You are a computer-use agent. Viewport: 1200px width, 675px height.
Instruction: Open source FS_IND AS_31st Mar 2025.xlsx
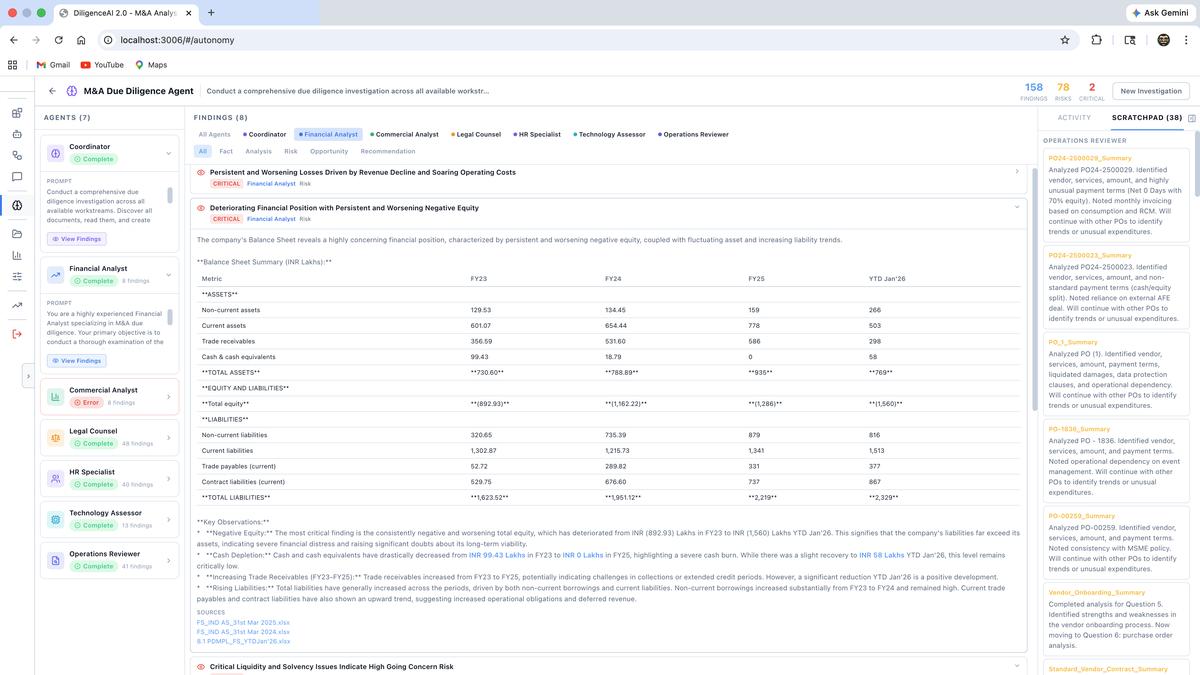coord(243,622)
